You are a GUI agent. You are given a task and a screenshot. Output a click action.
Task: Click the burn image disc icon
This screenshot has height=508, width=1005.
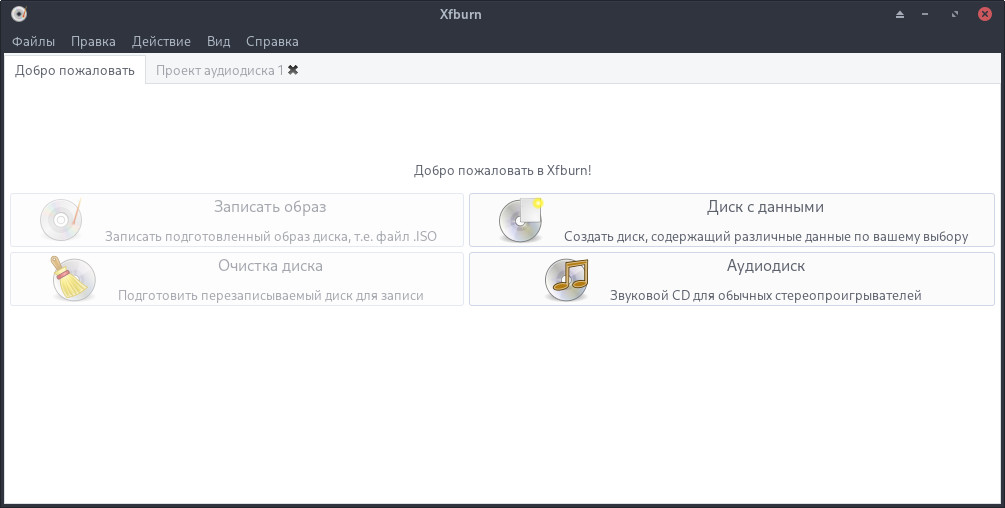point(61,220)
